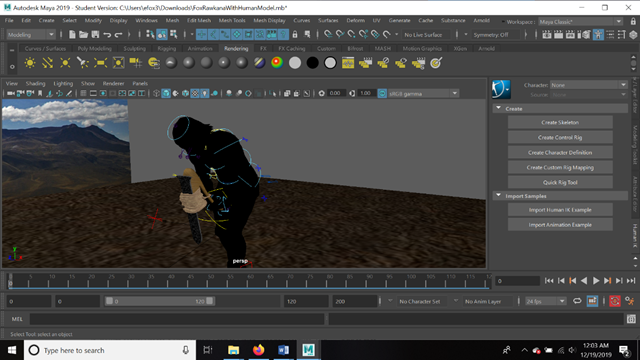Click the range slider handle near 120
This screenshot has height=360, width=640.
[x=210, y=301]
